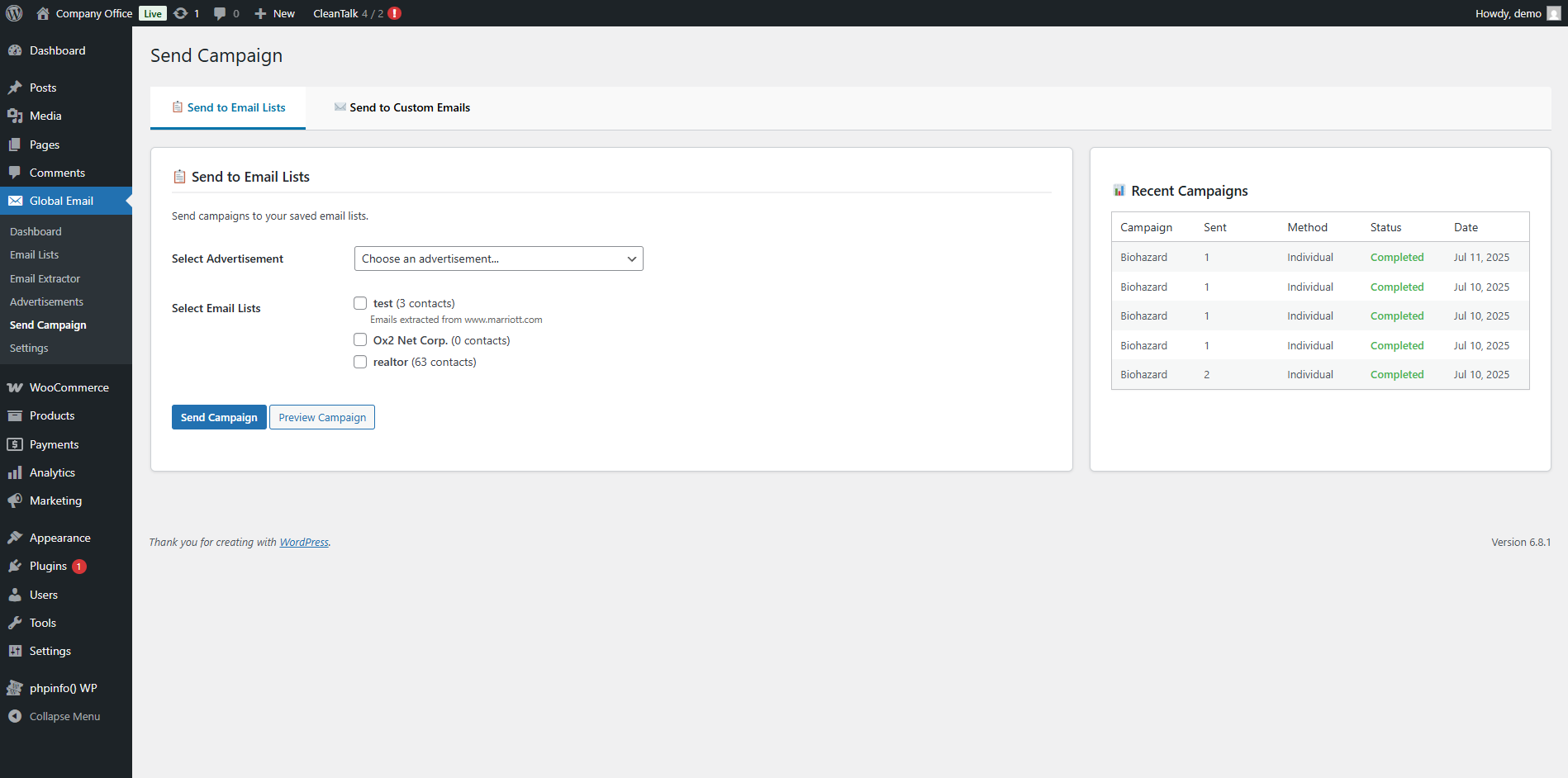Screen dimensions: 1568x778
Task: Click the Plugins menu icon
Action: pos(15,566)
